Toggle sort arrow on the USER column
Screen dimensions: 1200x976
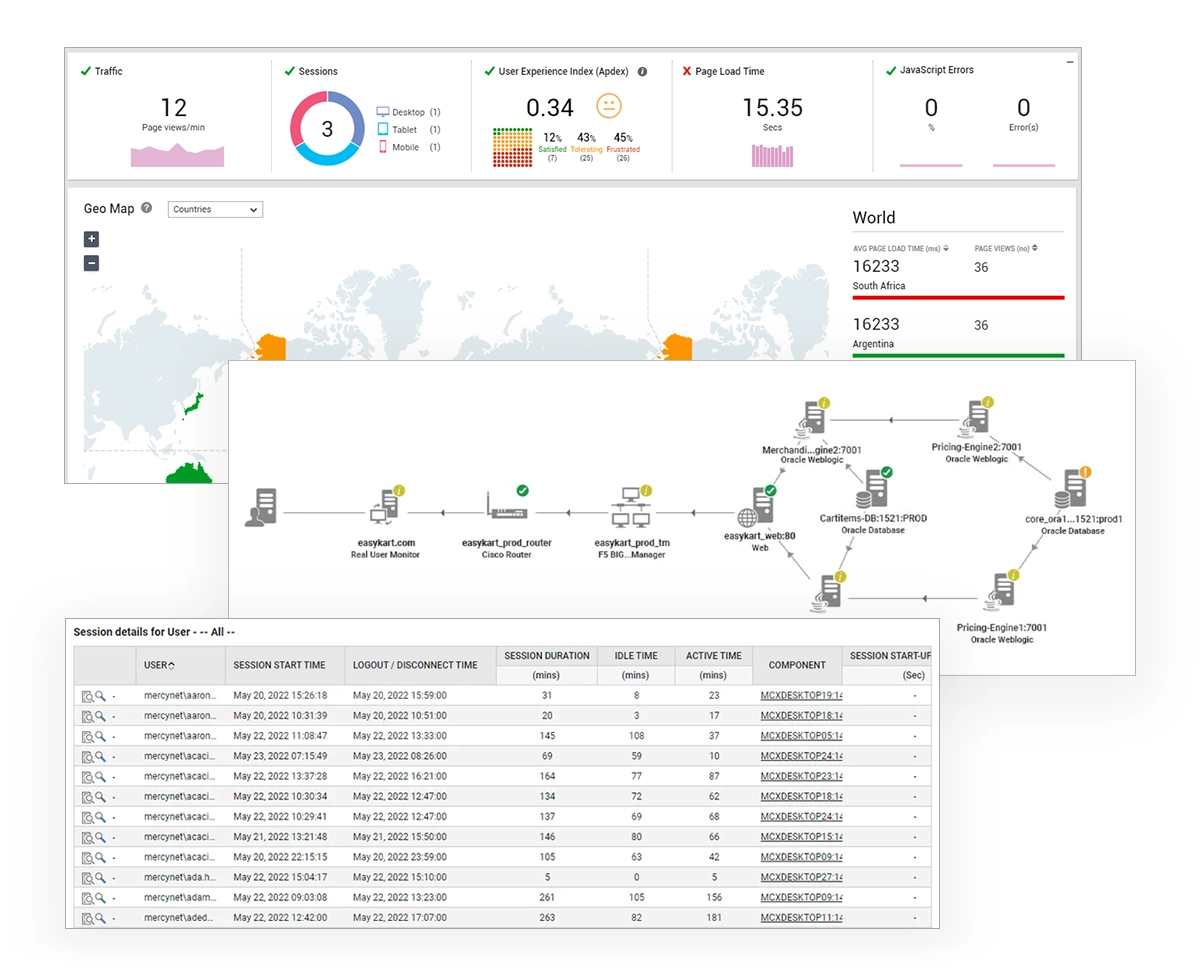172,665
